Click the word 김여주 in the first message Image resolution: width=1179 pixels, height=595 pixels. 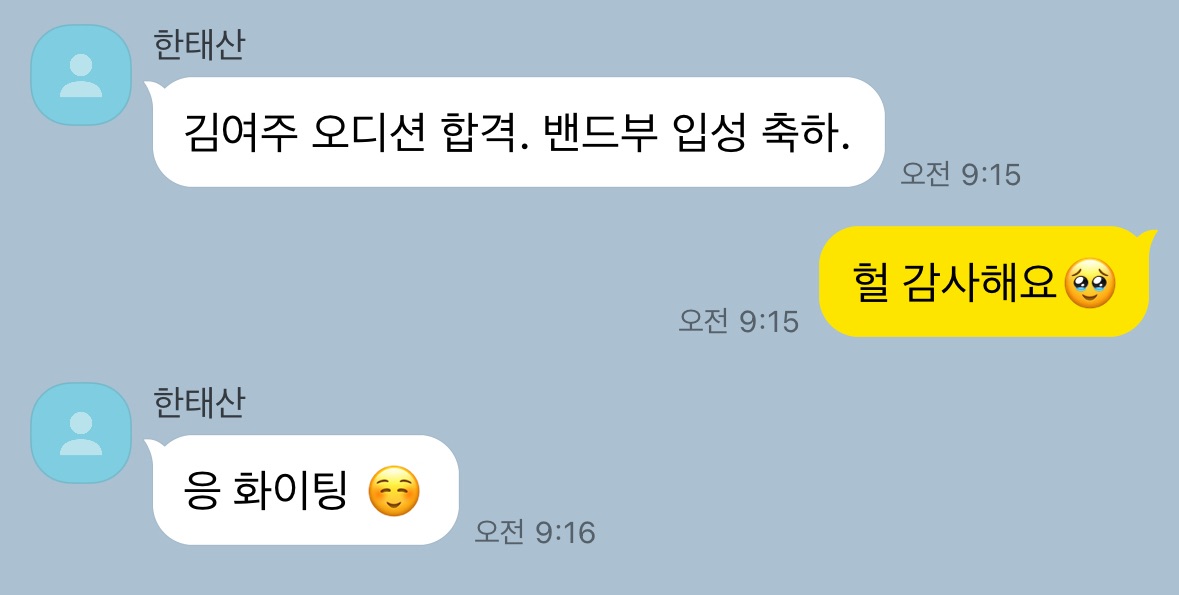pos(237,134)
